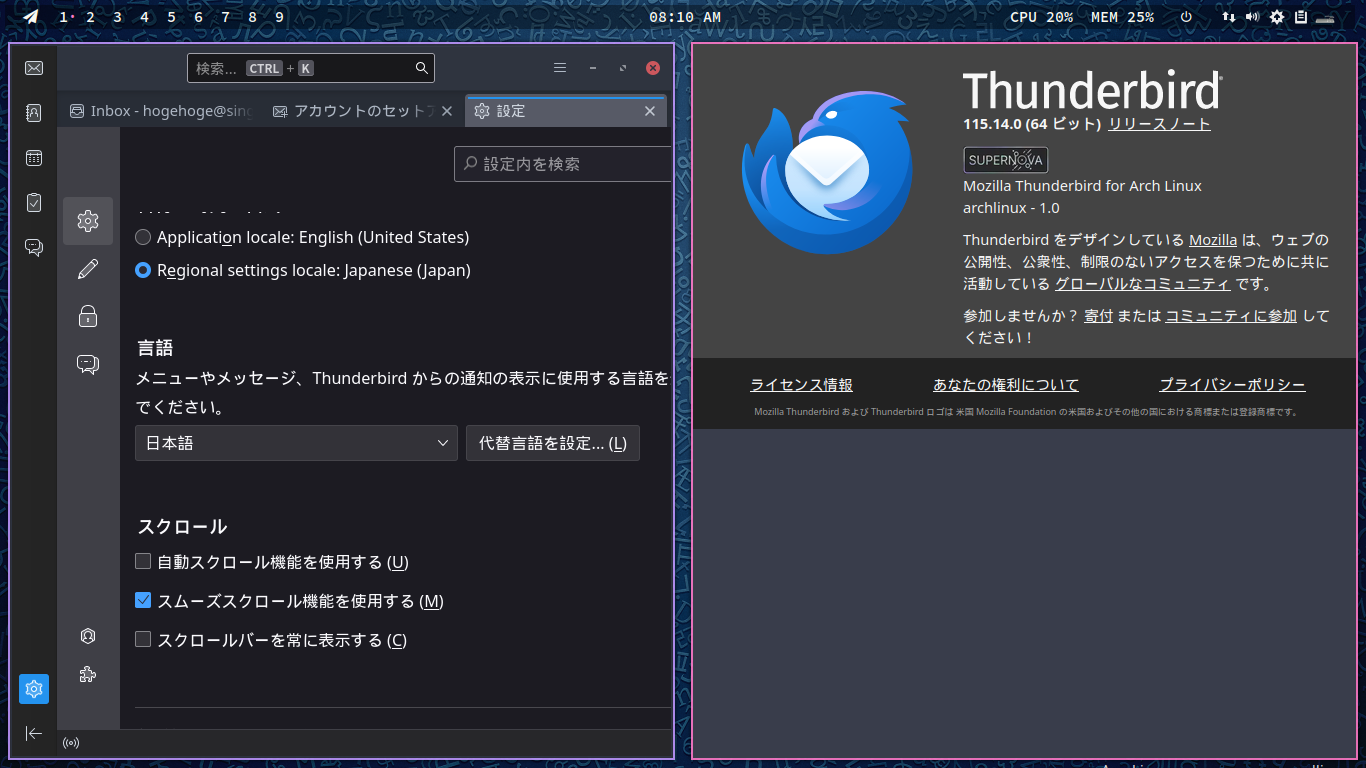
Task: Disable the スムーズスクロール機能を使用する checkbox
Action: click(x=143, y=600)
